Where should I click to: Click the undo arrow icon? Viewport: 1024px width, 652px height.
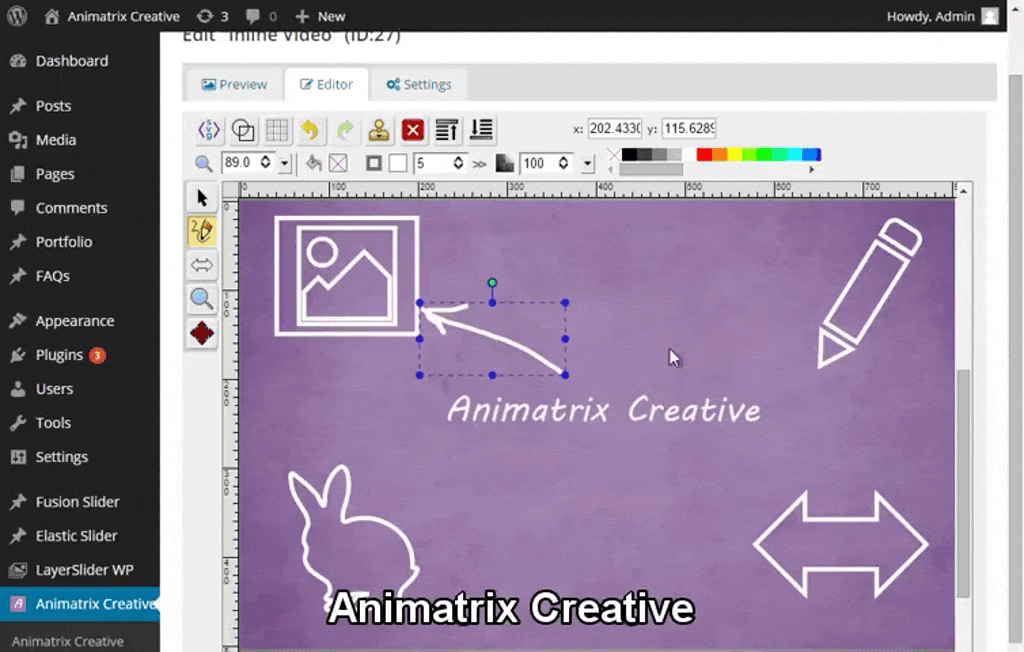pyautogui.click(x=310, y=130)
